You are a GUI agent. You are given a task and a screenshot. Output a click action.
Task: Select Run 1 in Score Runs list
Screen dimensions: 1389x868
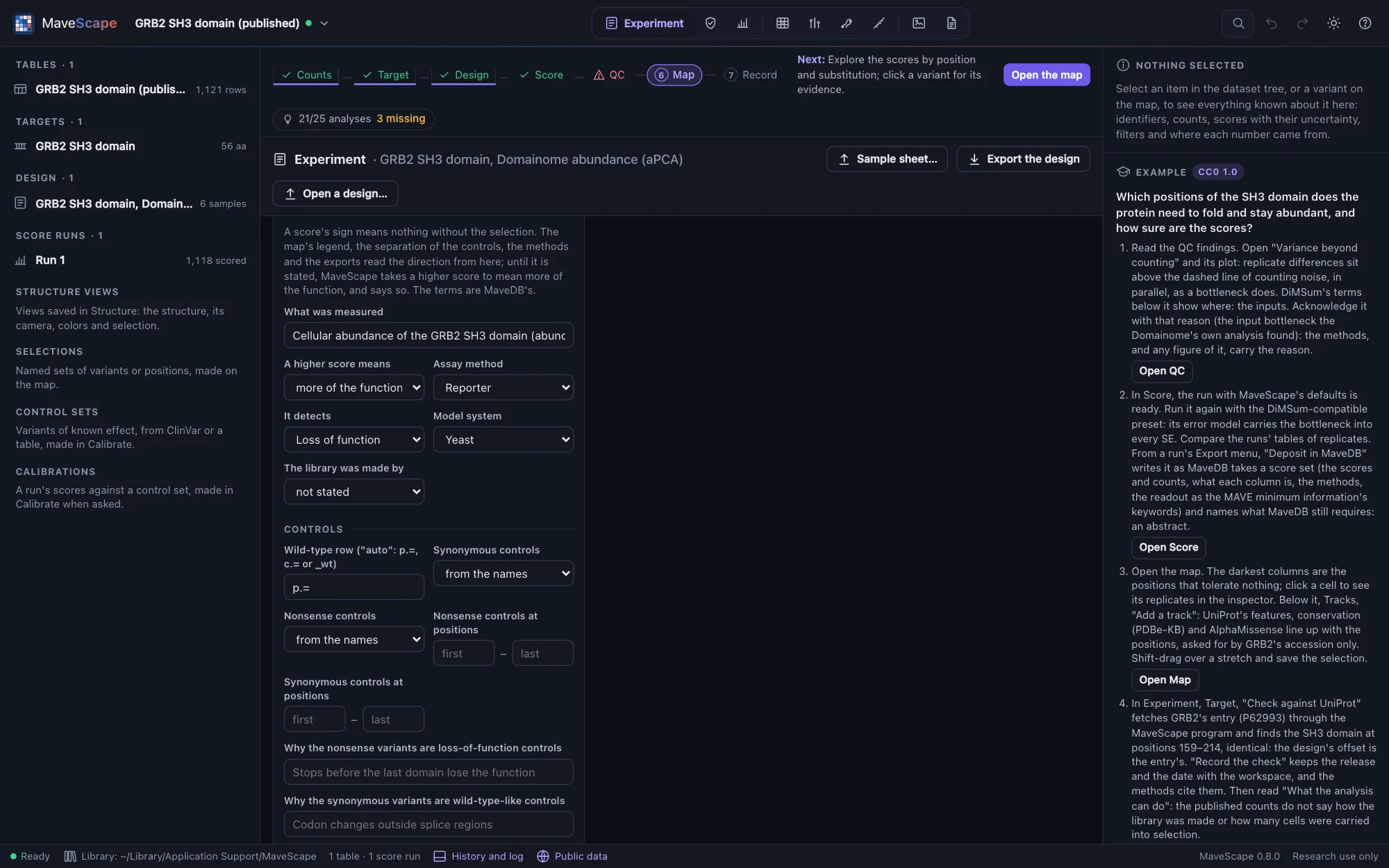pyautogui.click(x=131, y=260)
